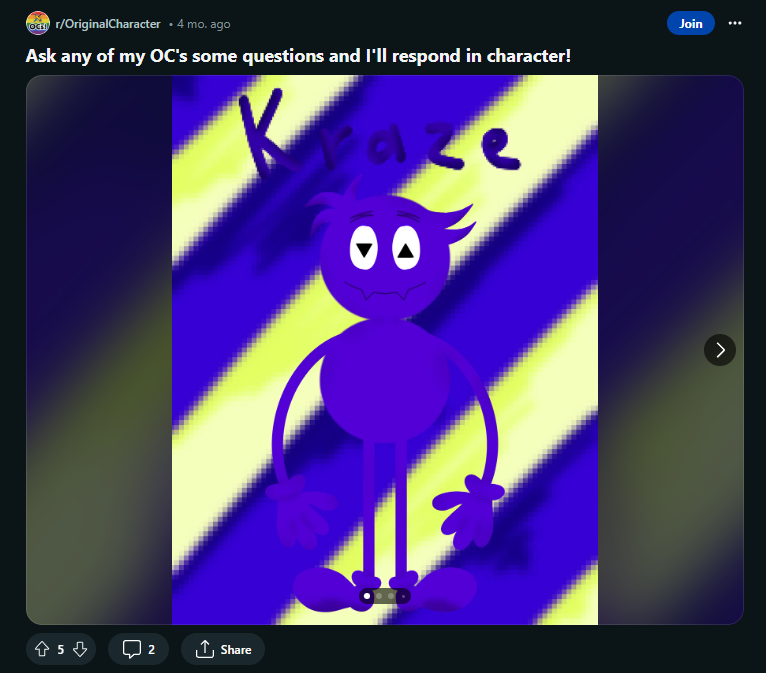Open the three-dot post options menu
This screenshot has width=766, height=673.
click(x=734, y=23)
